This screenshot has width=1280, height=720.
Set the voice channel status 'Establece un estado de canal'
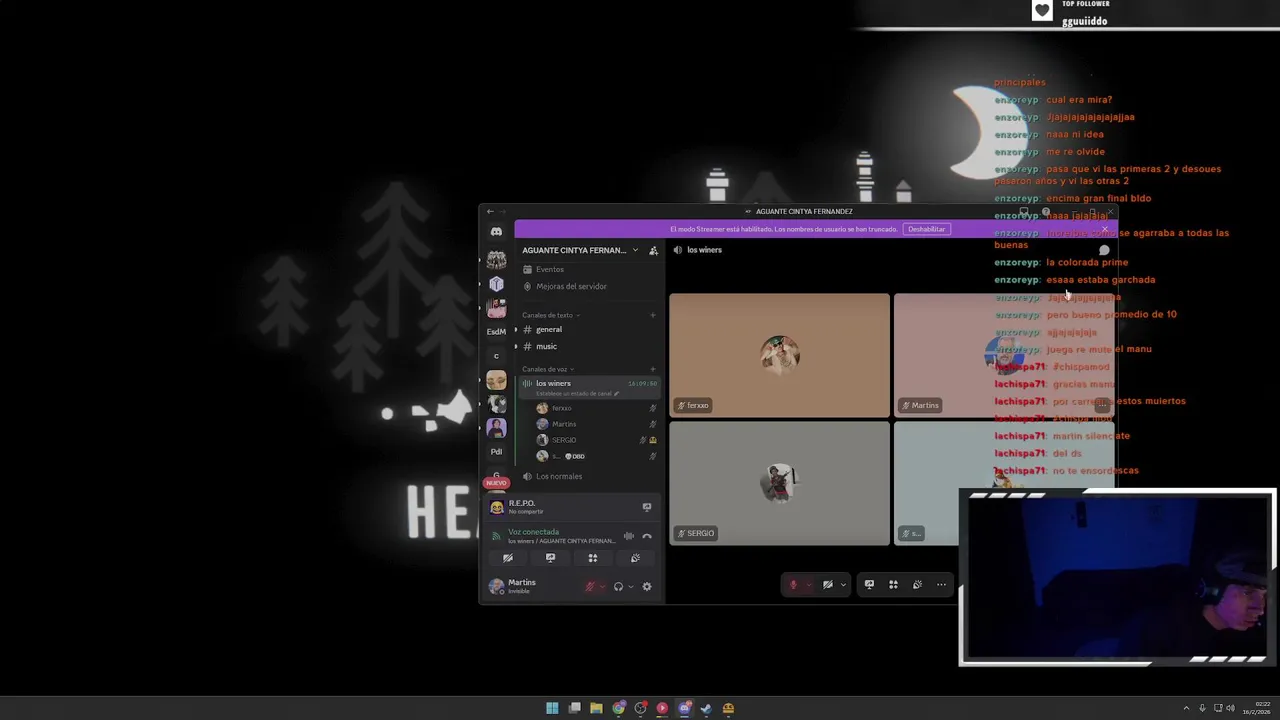(x=578, y=393)
